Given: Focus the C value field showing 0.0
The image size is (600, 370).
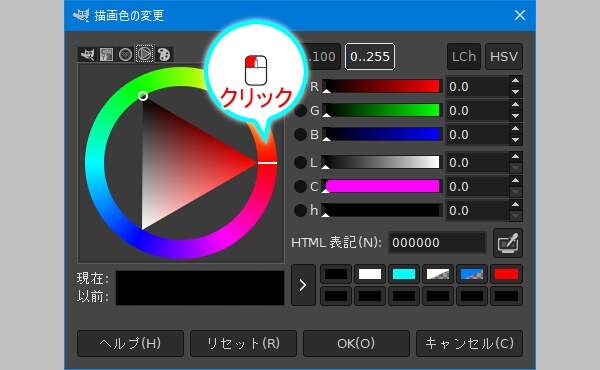Looking at the screenshot, I should pos(478,186).
